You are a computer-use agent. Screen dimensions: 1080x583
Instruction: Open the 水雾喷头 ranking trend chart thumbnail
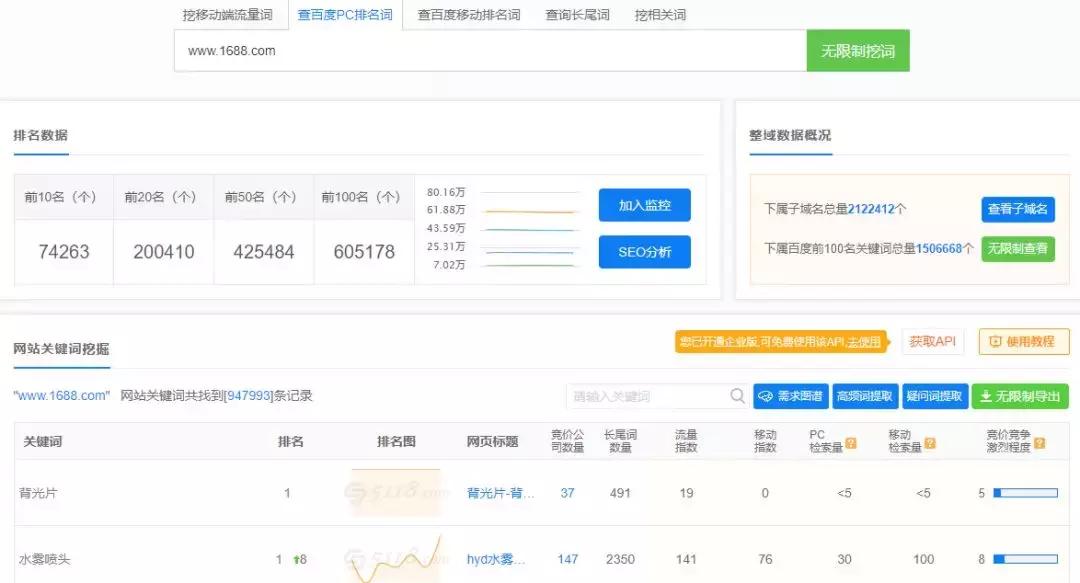pyautogui.click(x=394, y=559)
